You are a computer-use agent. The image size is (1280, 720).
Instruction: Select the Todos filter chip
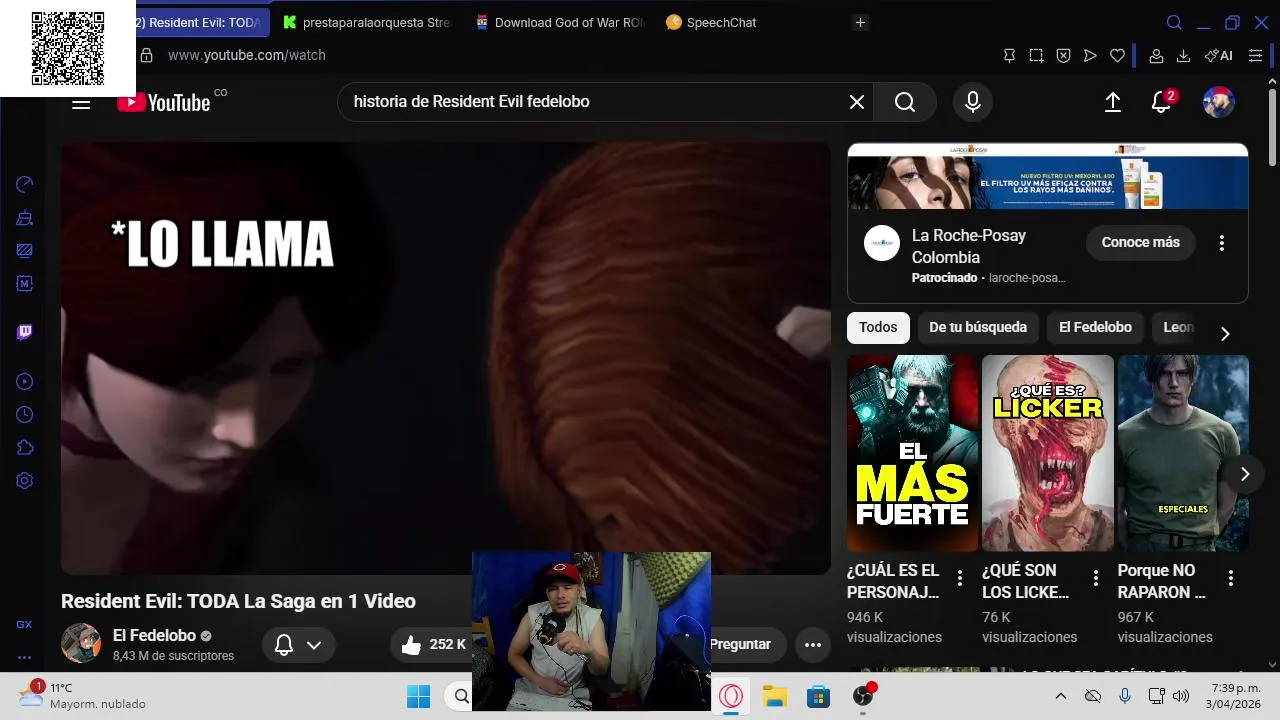(x=878, y=327)
